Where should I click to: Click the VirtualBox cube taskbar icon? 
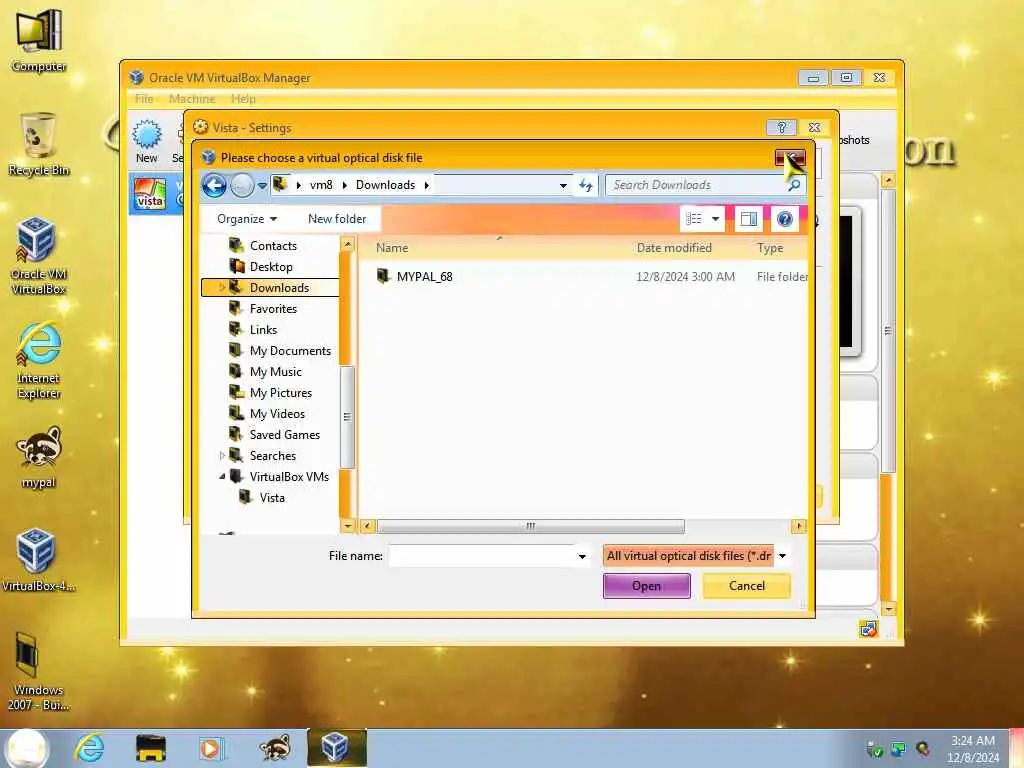click(336, 748)
